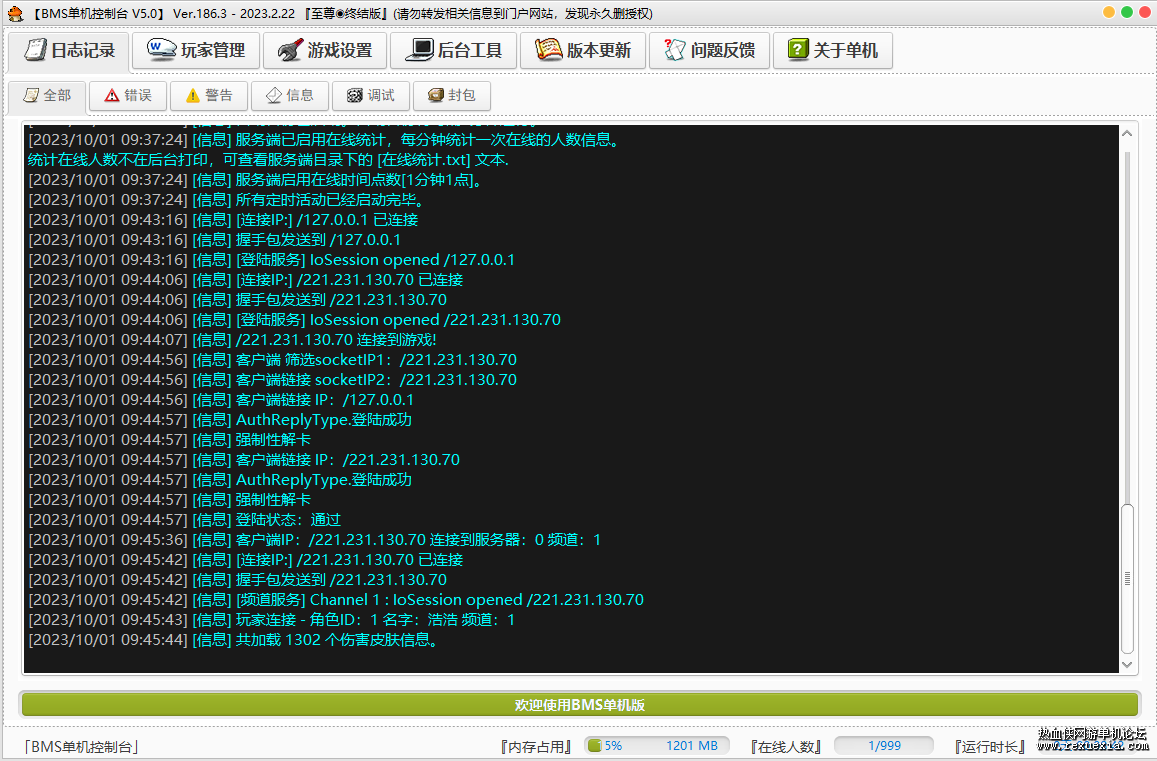Filter the log by 警告 entries

[x=209, y=95]
